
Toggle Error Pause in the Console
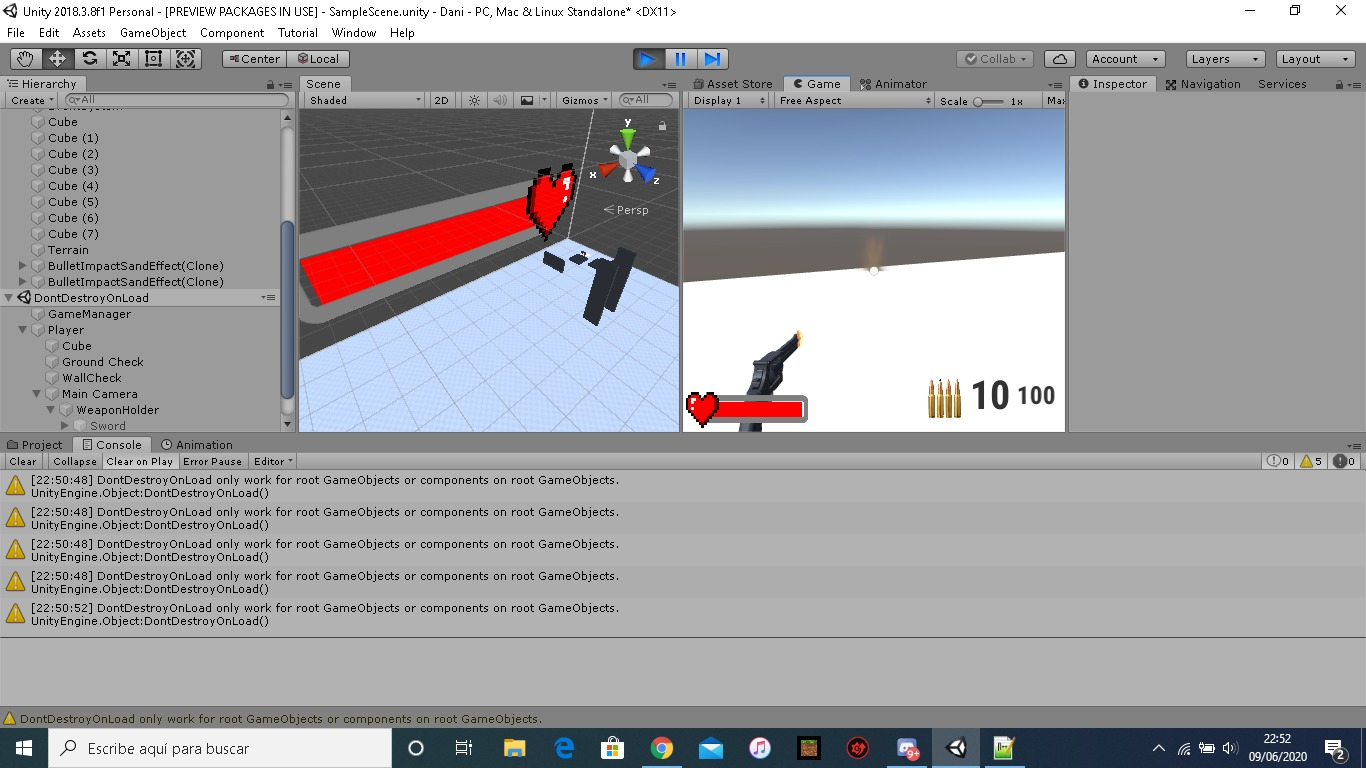212,461
